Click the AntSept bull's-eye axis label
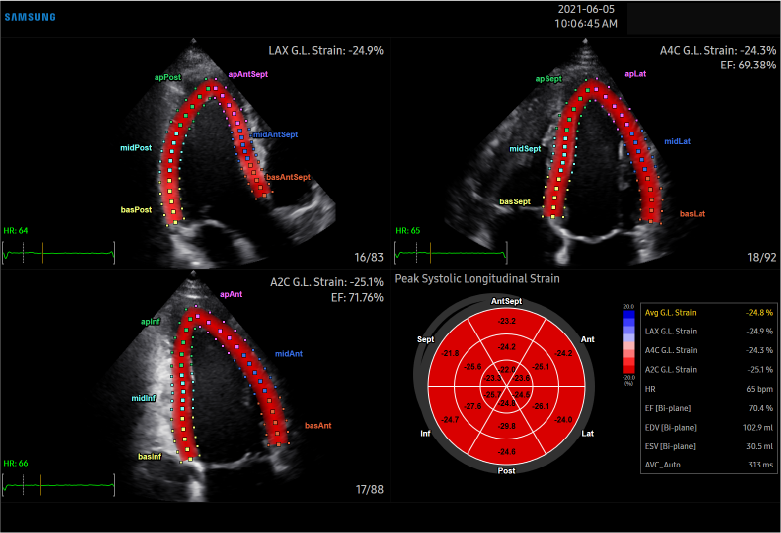Image resolution: width=781 pixels, height=533 pixels. coord(507,301)
